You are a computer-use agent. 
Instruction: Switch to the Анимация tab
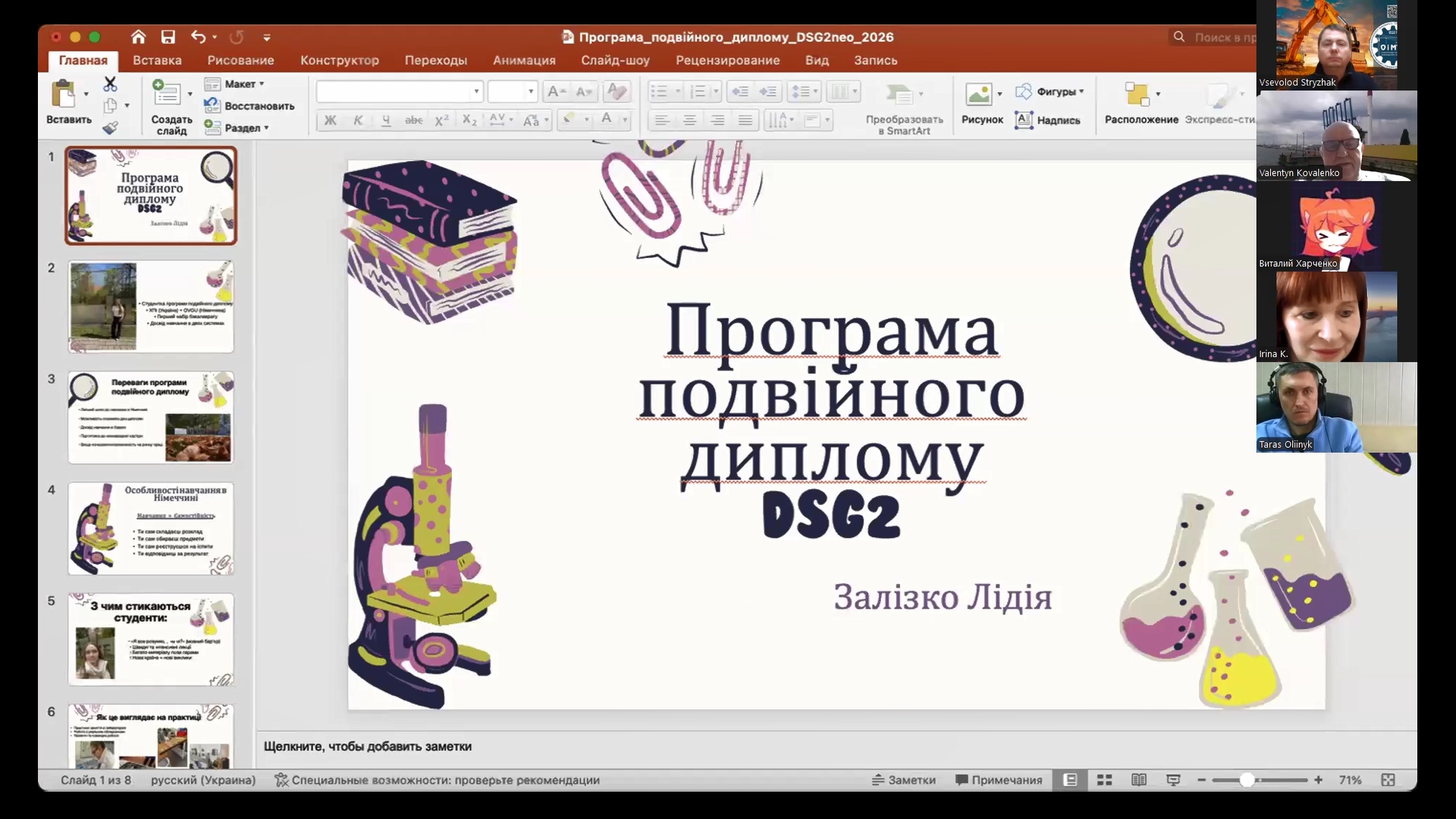pos(524,60)
